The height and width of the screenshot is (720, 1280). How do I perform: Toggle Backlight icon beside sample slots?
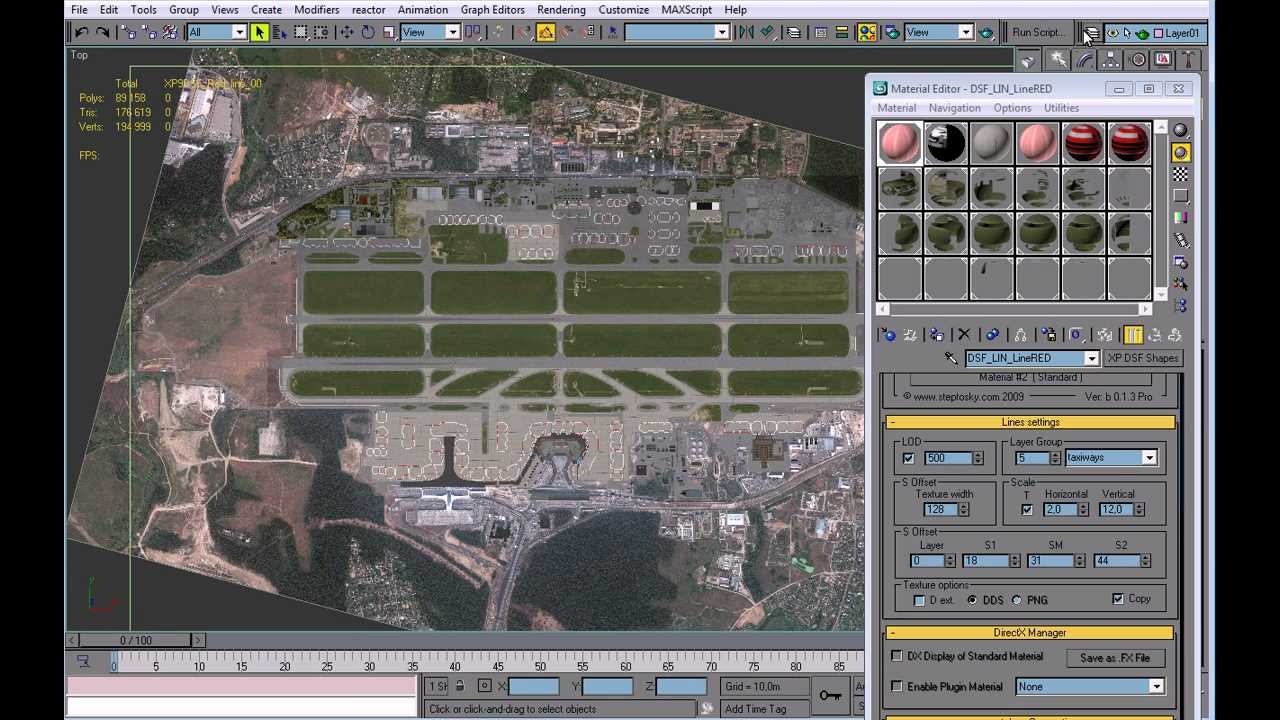pyautogui.click(x=1180, y=152)
